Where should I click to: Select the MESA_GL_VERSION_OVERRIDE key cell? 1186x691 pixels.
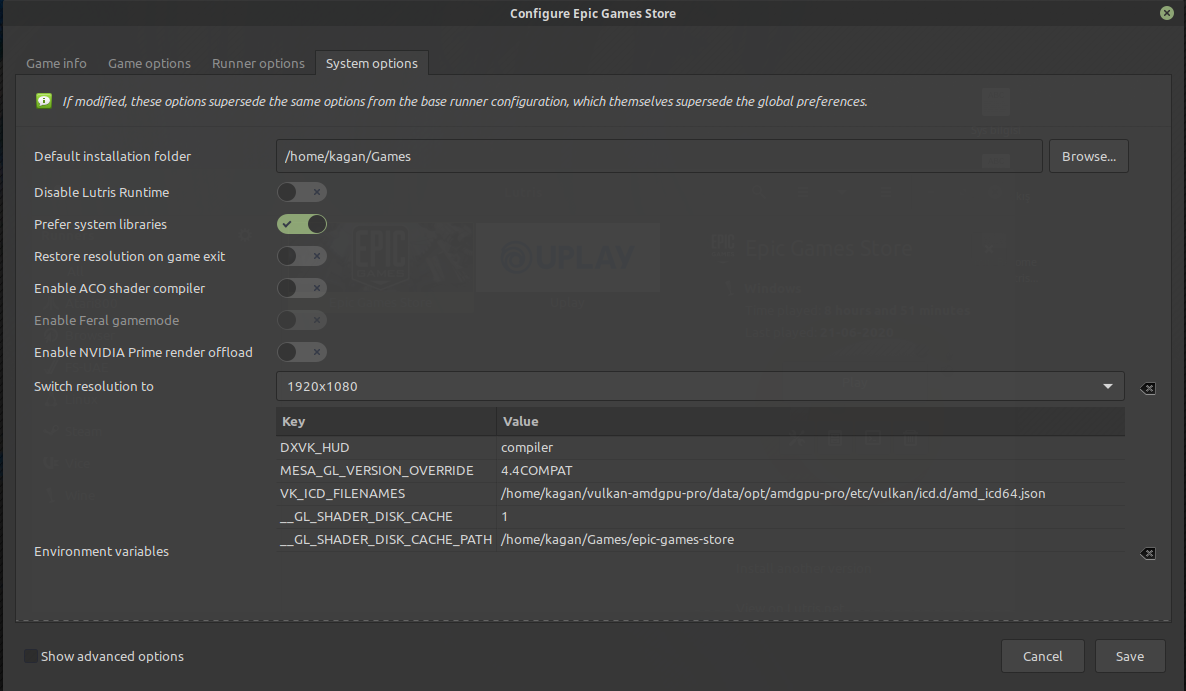386,470
